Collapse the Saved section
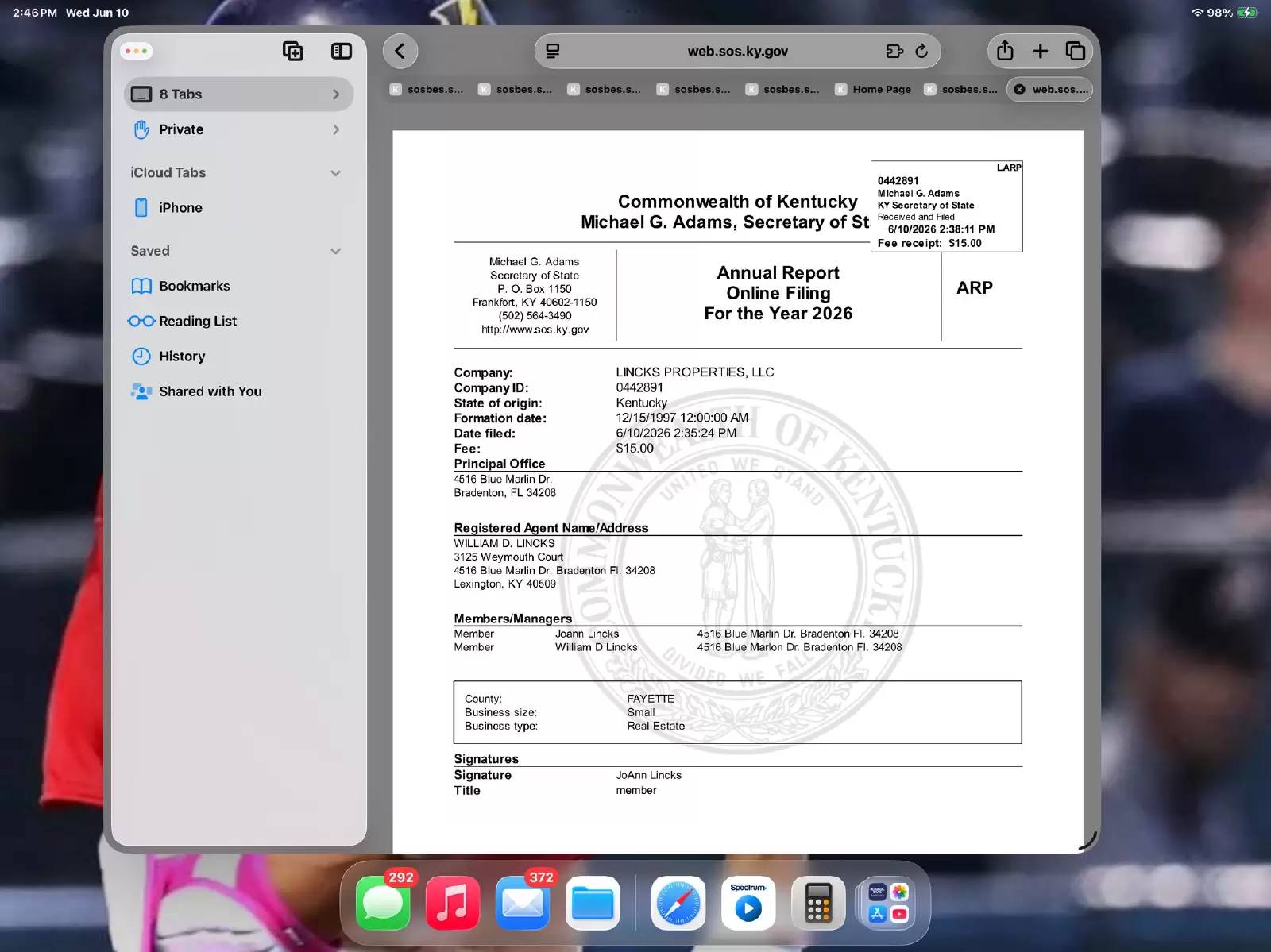 tap(336, 251)
